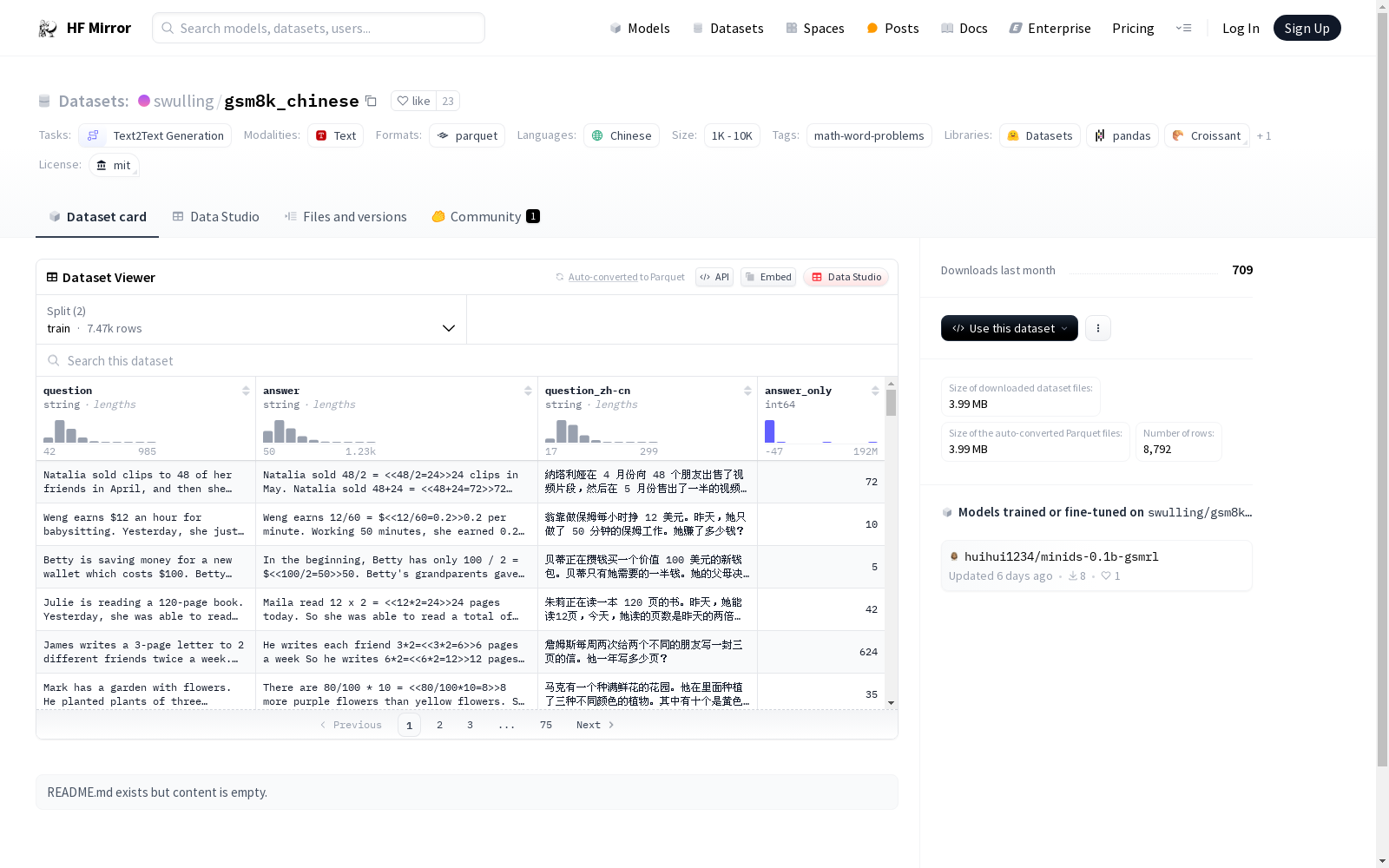The width and height of the screenshot is (1389, 868).
Task: Sort the question_zh-cn column
Action: [747, 391]
